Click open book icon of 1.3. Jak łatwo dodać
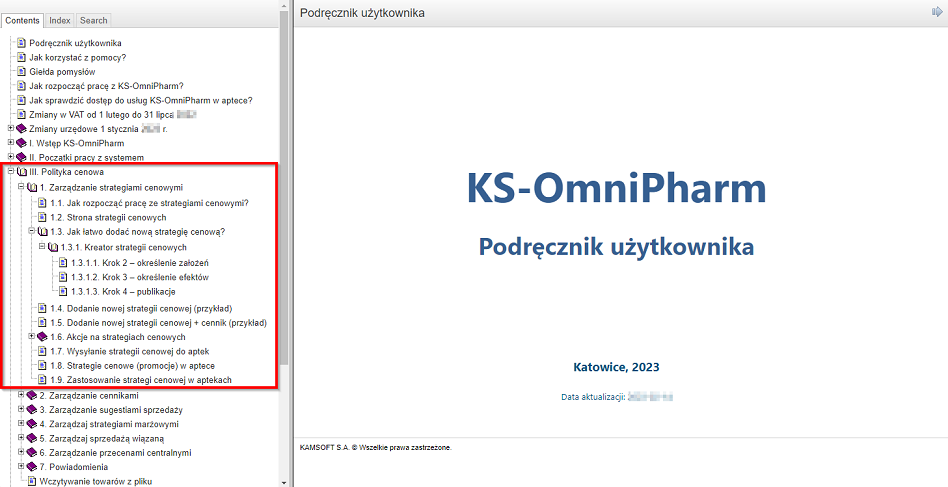Screen dimensions: 948x487 (43, 231)
